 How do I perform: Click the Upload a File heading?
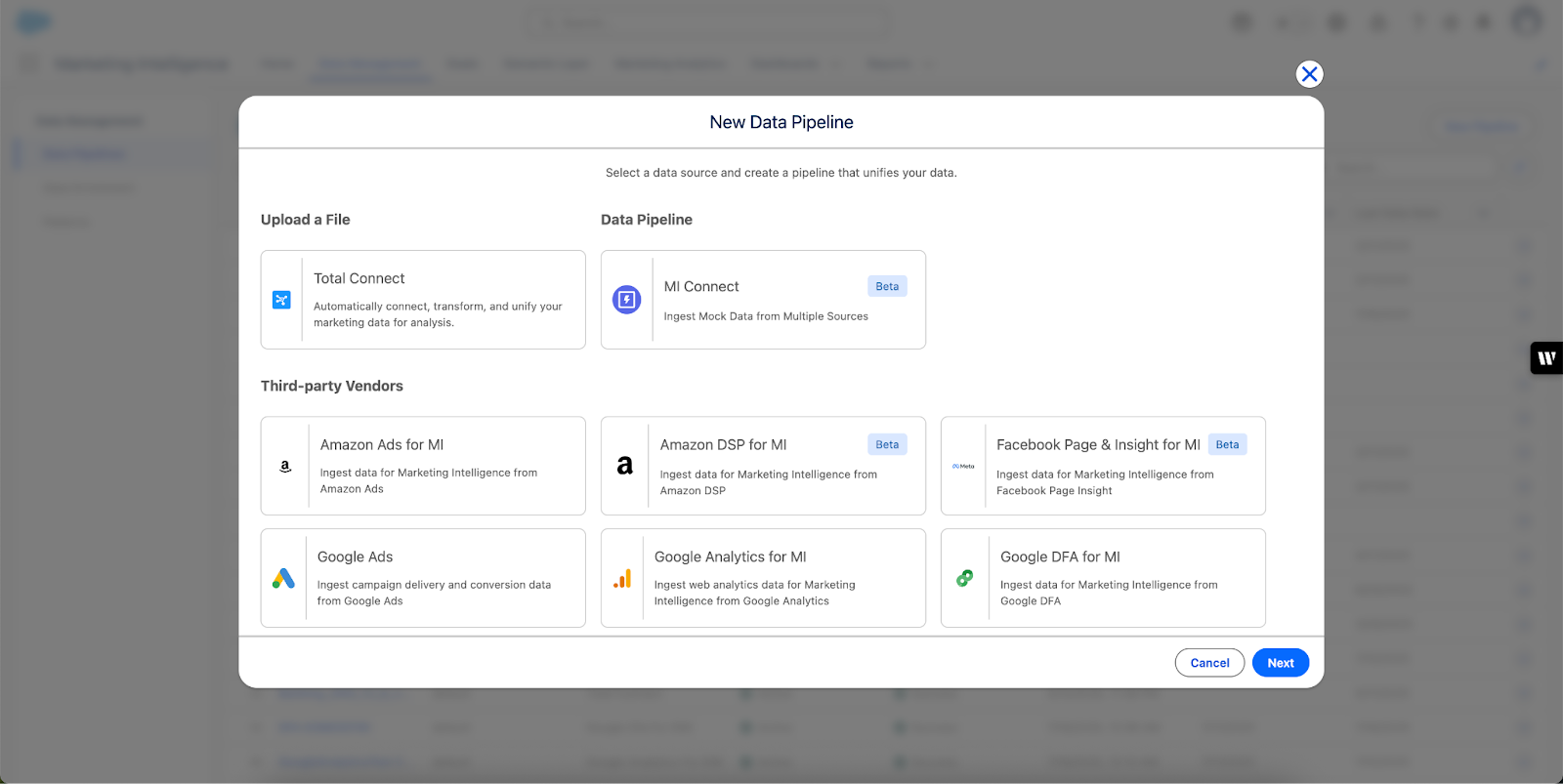click(x=305, y=220)
